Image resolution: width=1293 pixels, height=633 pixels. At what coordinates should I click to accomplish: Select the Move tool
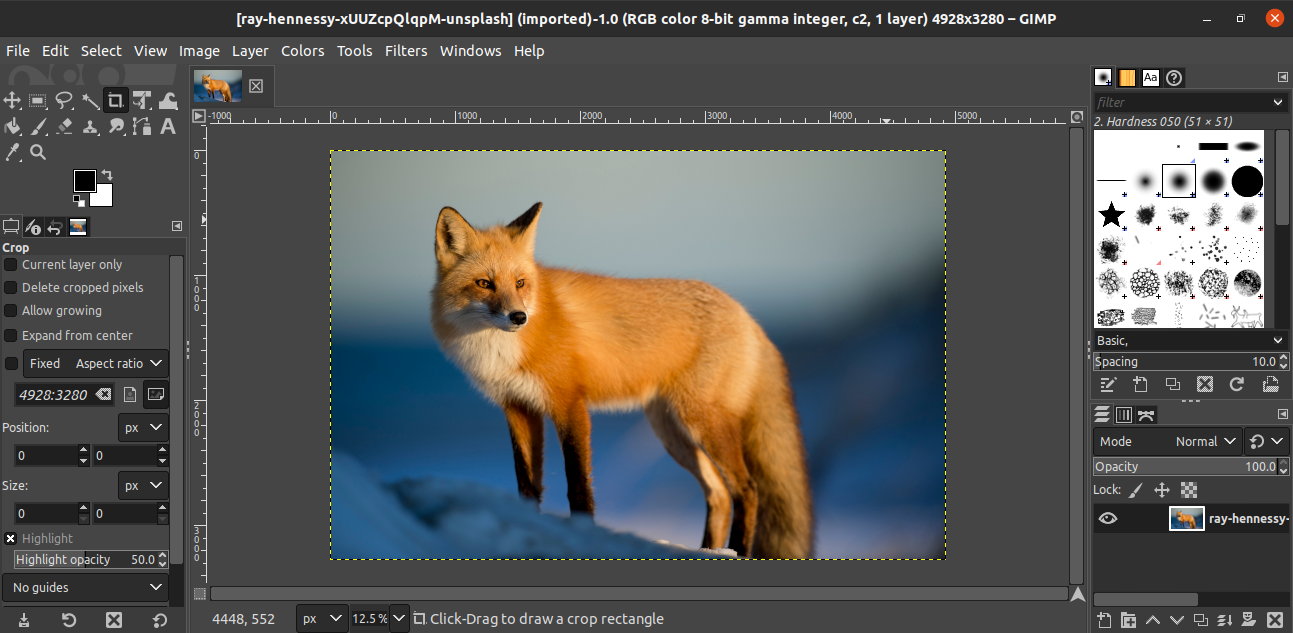click(x=12, y=100)
